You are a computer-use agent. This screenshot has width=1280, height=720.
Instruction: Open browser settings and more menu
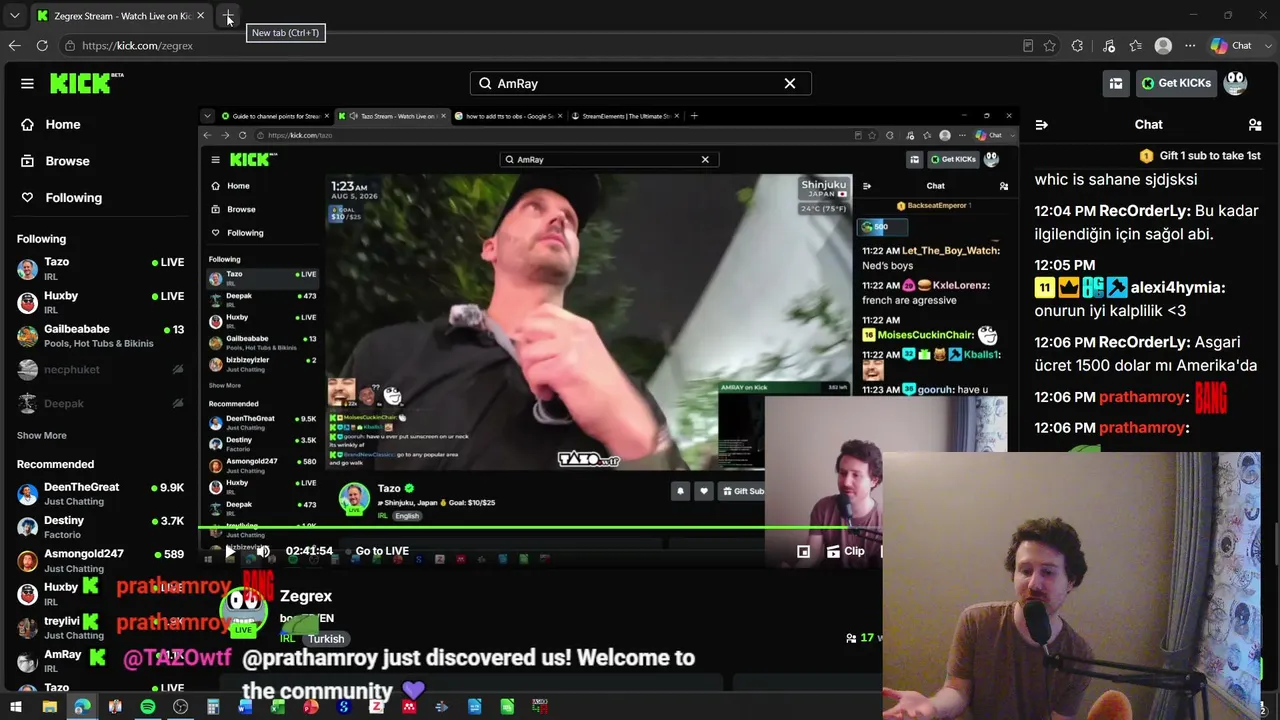point(1190,46)
